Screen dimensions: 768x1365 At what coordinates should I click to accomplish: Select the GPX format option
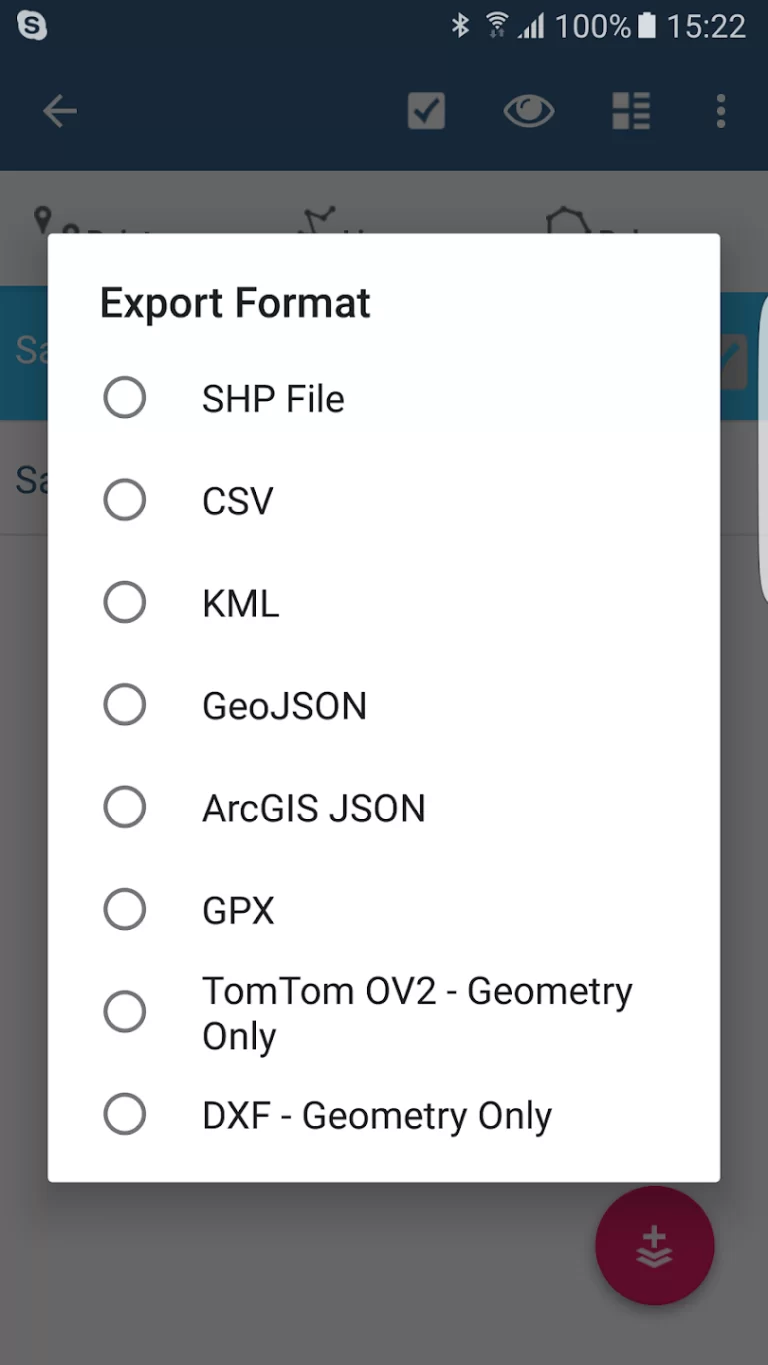click(125, 910)
